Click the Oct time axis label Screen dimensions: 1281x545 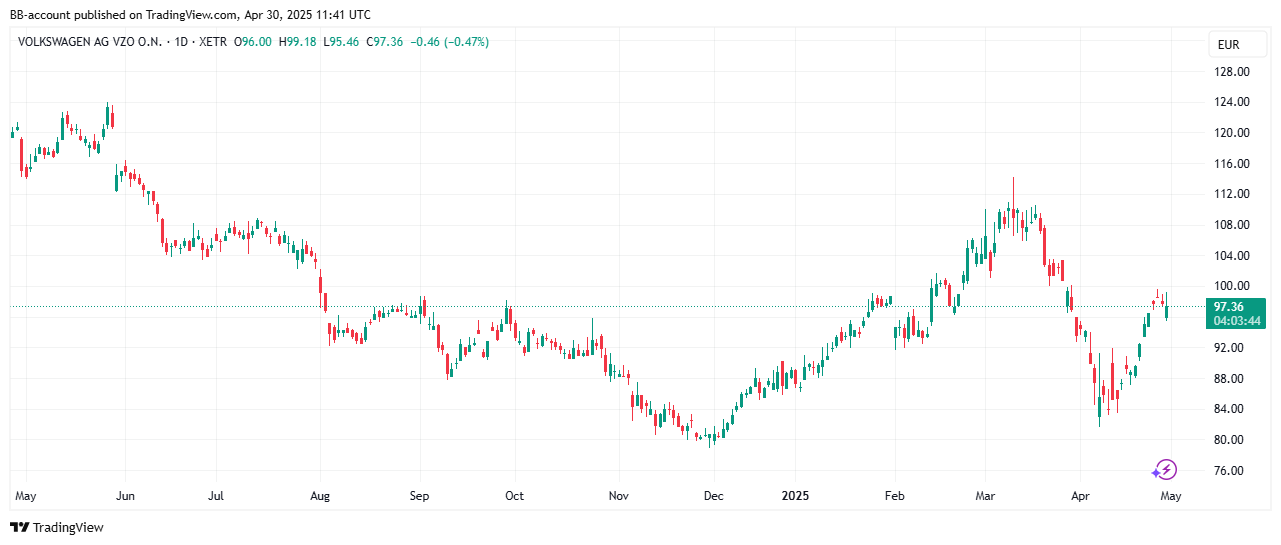click(514, 496)
